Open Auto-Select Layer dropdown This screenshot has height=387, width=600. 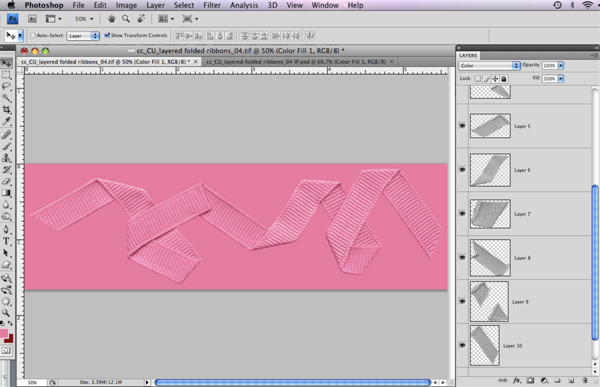(83, 36)
